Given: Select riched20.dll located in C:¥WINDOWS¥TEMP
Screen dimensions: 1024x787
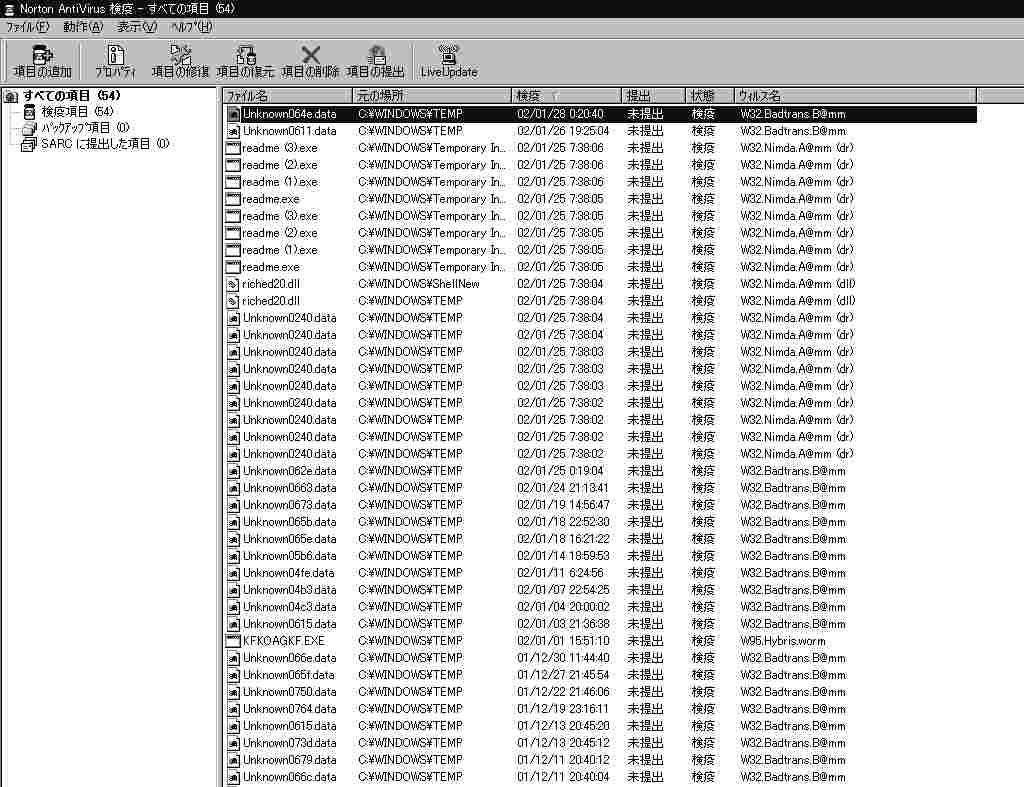Looking at the screenshot, I should (x=270, y=301).
